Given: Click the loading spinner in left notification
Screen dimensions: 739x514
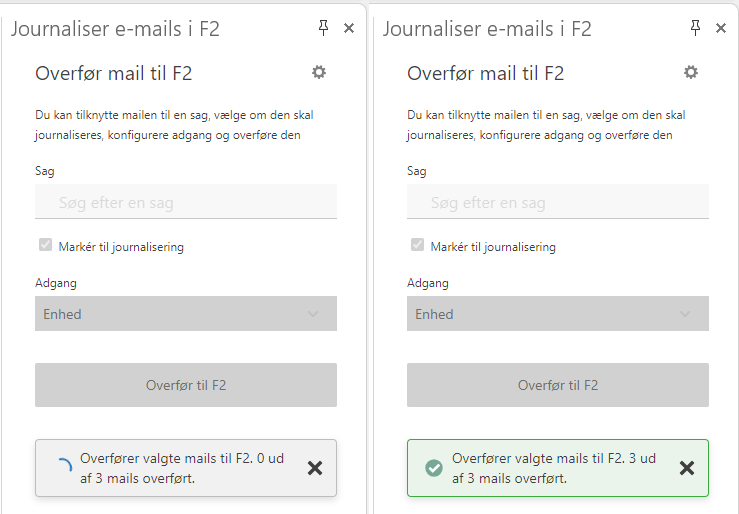Looking at the screenshot, I should coord(62,467).
